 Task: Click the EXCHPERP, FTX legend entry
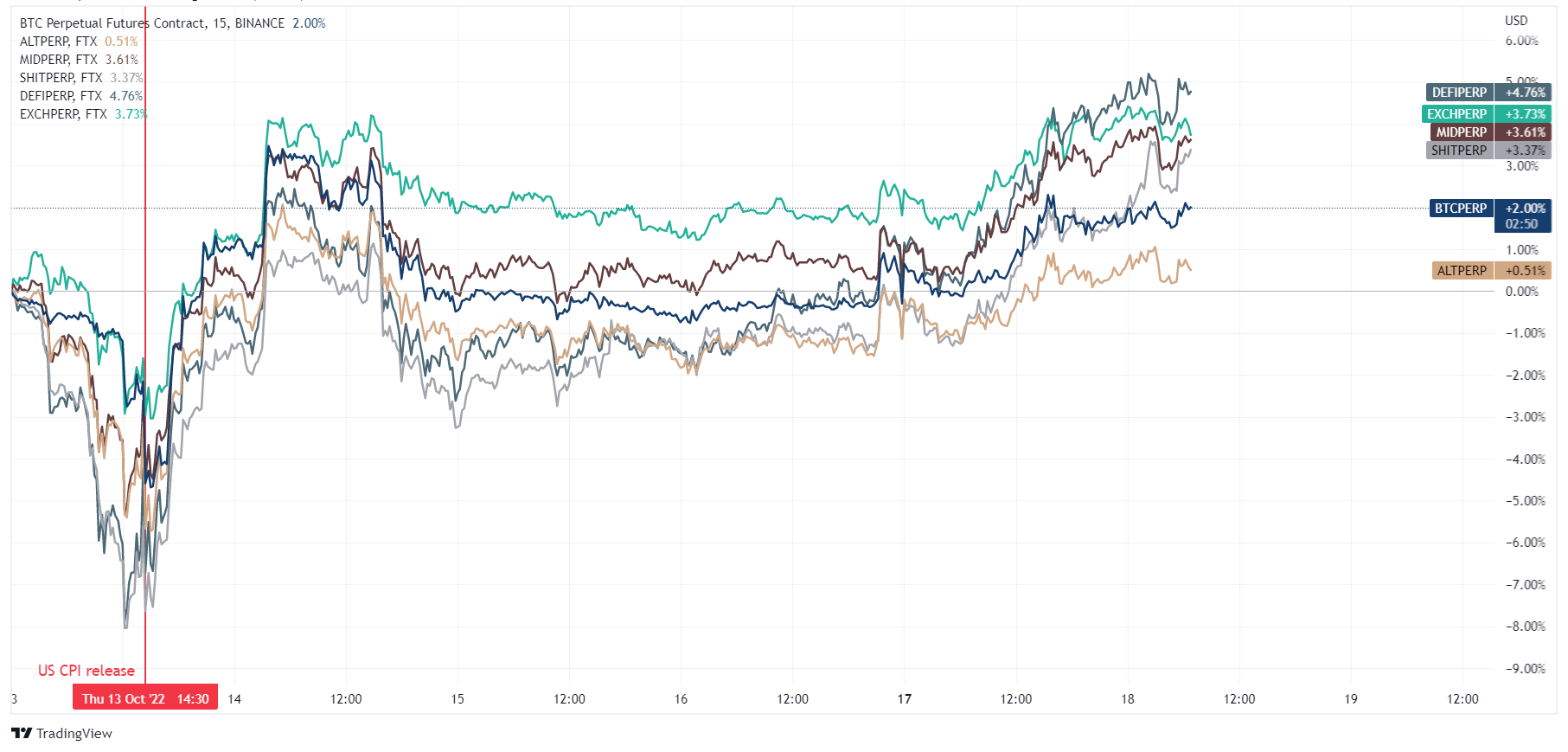tap(64, 114)
